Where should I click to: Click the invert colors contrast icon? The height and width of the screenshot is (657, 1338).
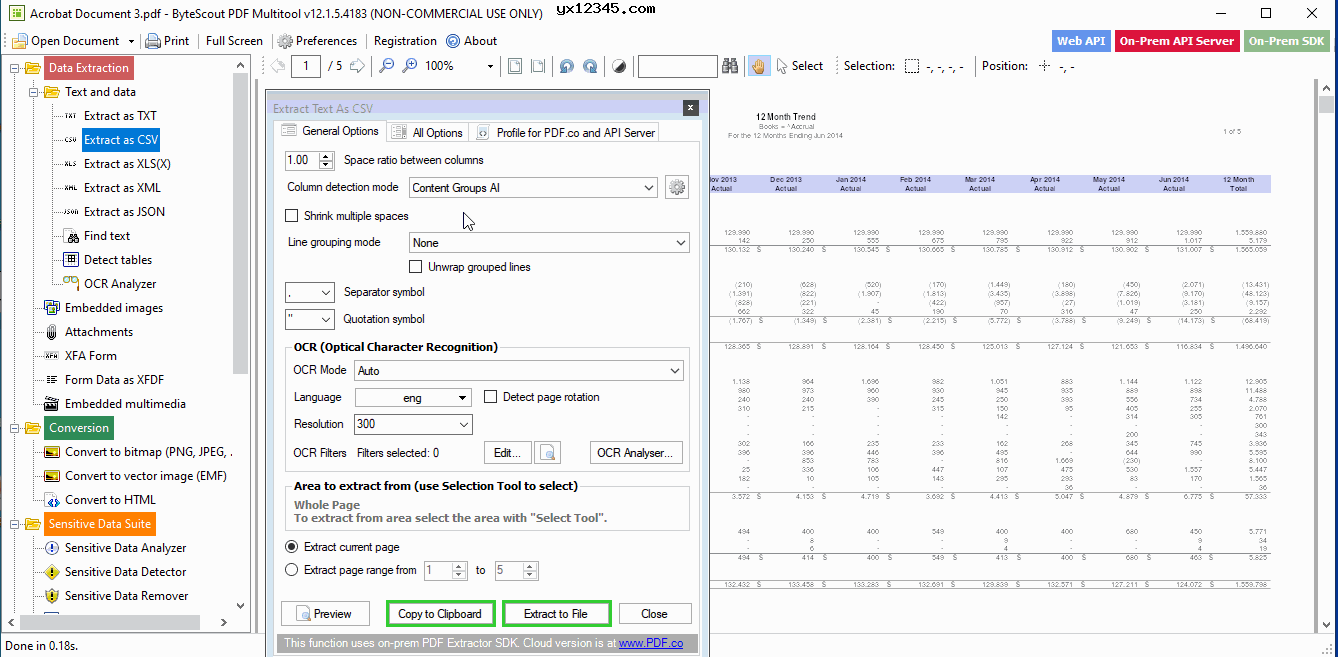click(x=619, y=66)
